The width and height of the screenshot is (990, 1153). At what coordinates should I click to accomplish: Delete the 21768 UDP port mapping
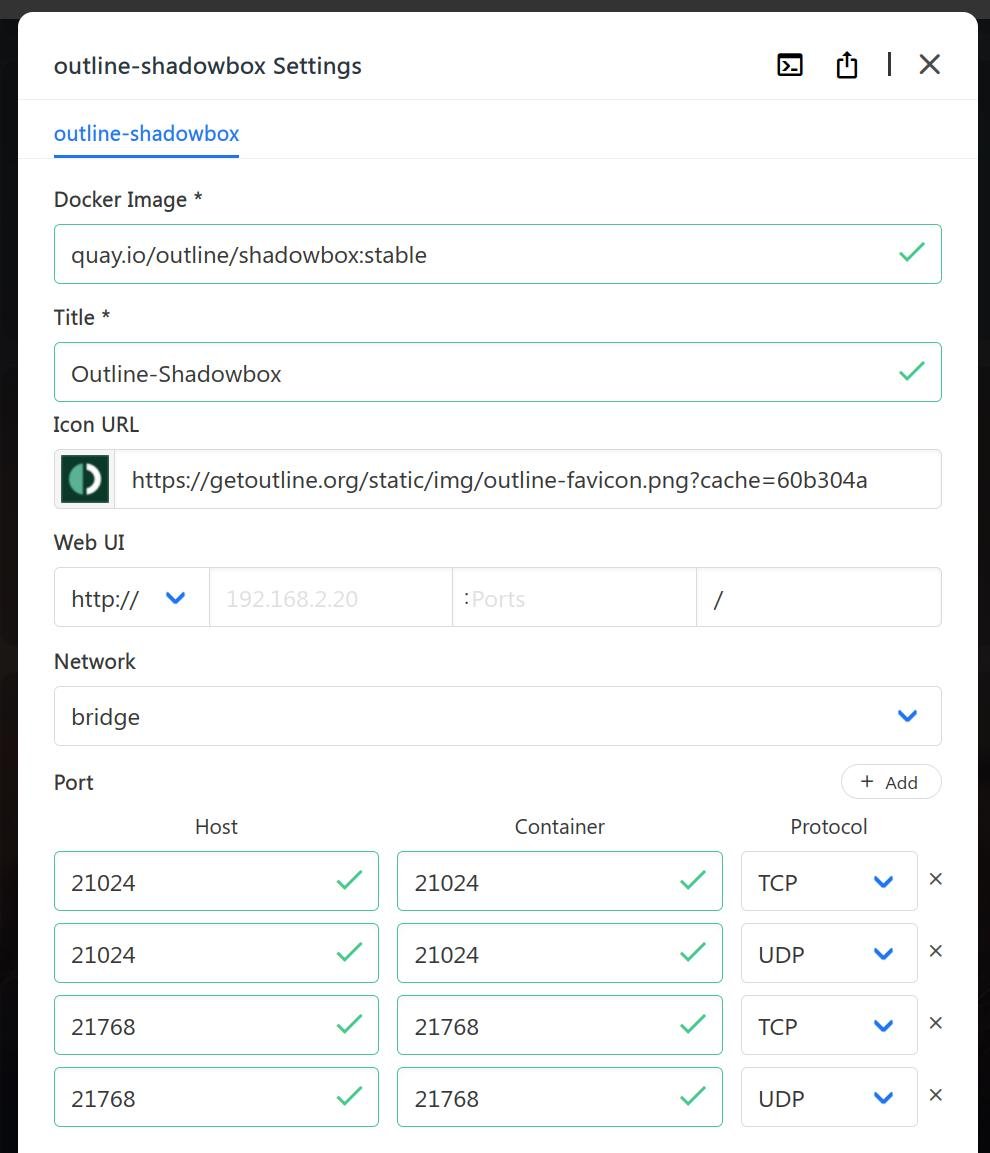[935, 1095]
